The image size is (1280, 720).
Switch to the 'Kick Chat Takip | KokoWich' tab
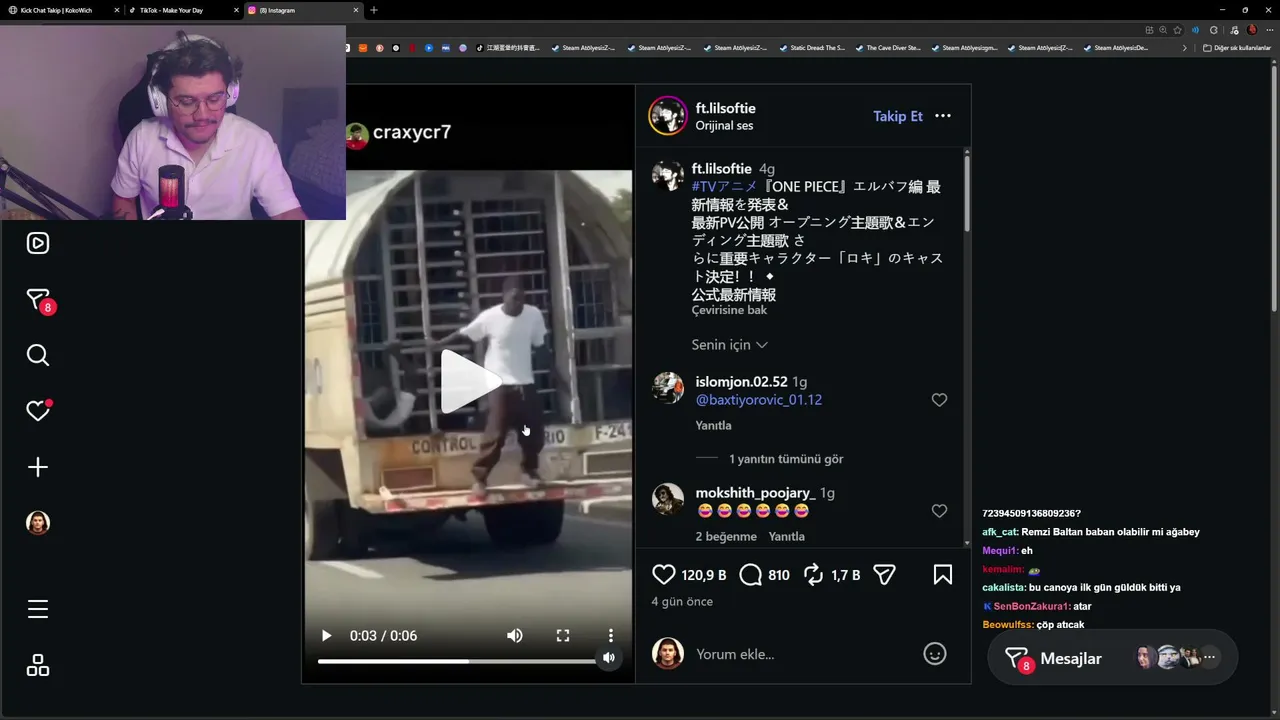[x=60, y=10]
